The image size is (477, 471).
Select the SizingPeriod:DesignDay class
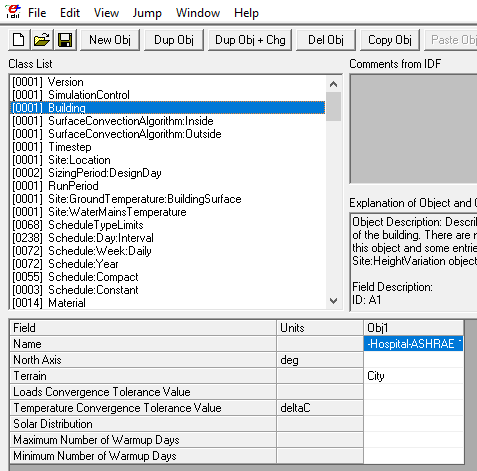168,173
